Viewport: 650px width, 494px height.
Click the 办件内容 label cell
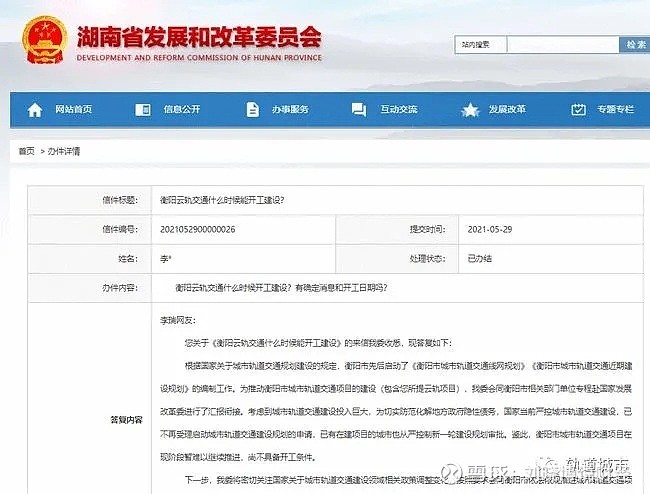pos(90,288)
